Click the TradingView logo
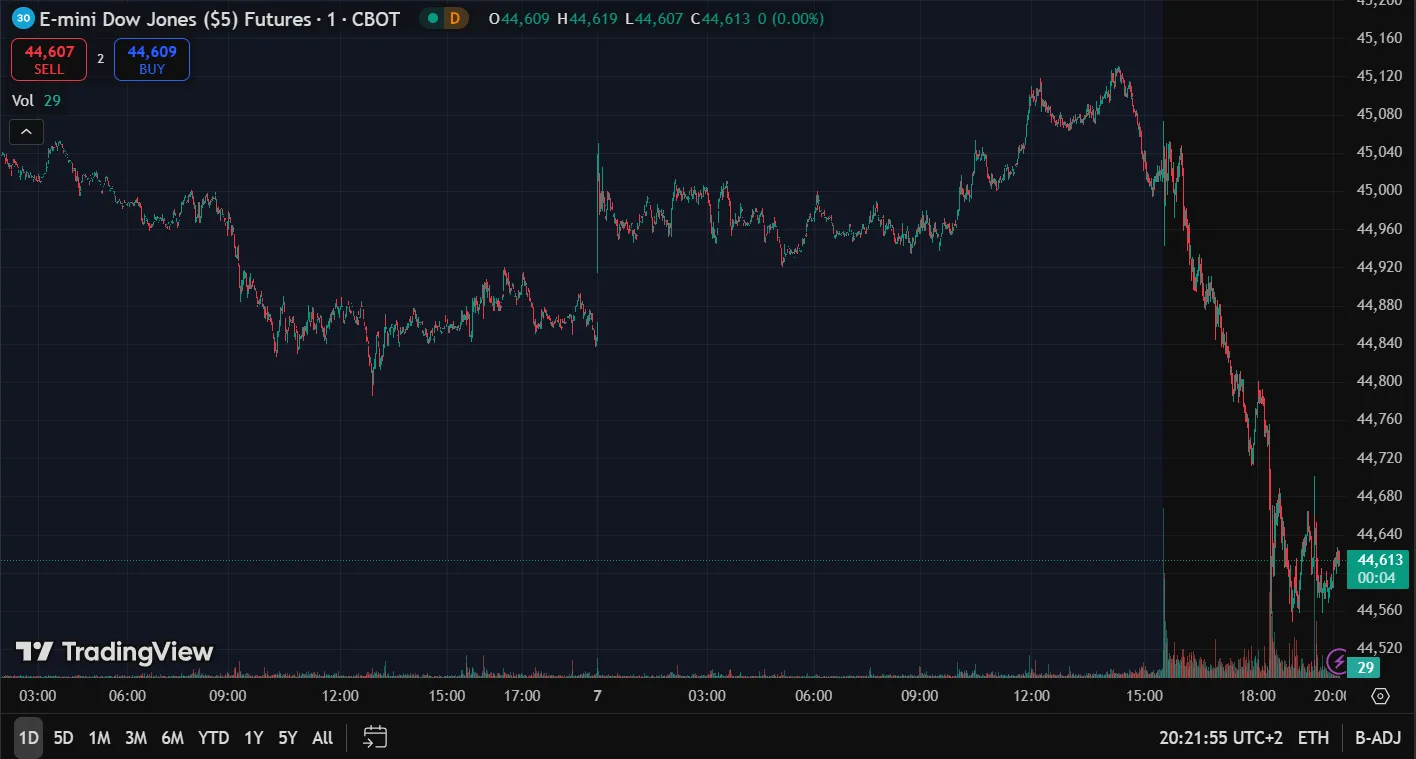This screenshot has height=759, width=1416. pyautogui.click(x=115, y=652)
